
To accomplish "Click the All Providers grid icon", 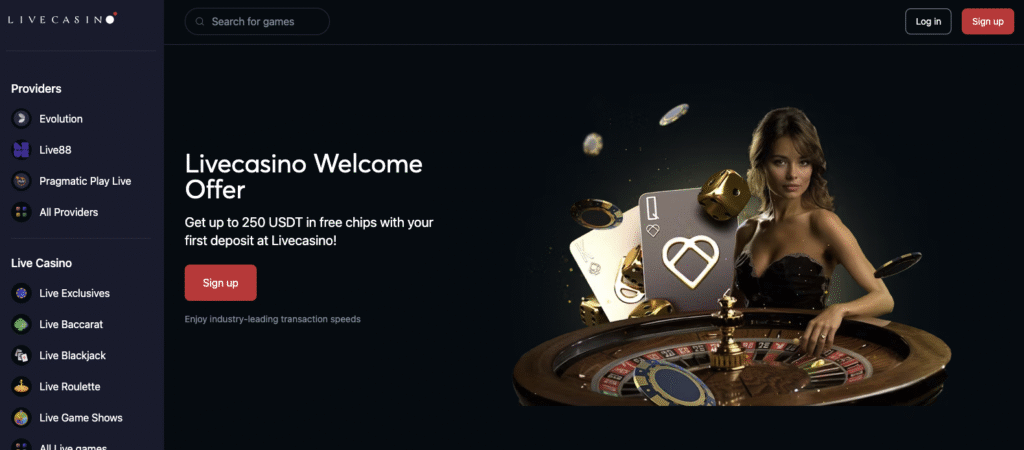I will (22, 212).
